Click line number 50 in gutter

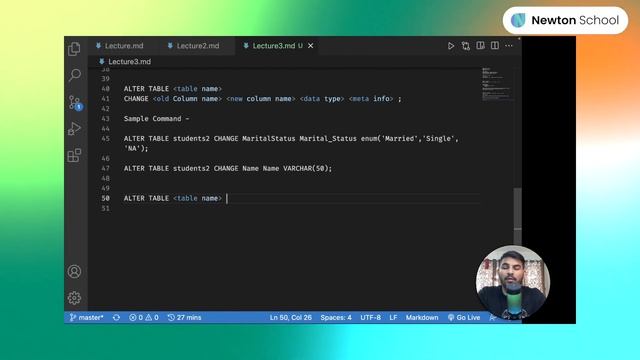[x=105, y=198]
